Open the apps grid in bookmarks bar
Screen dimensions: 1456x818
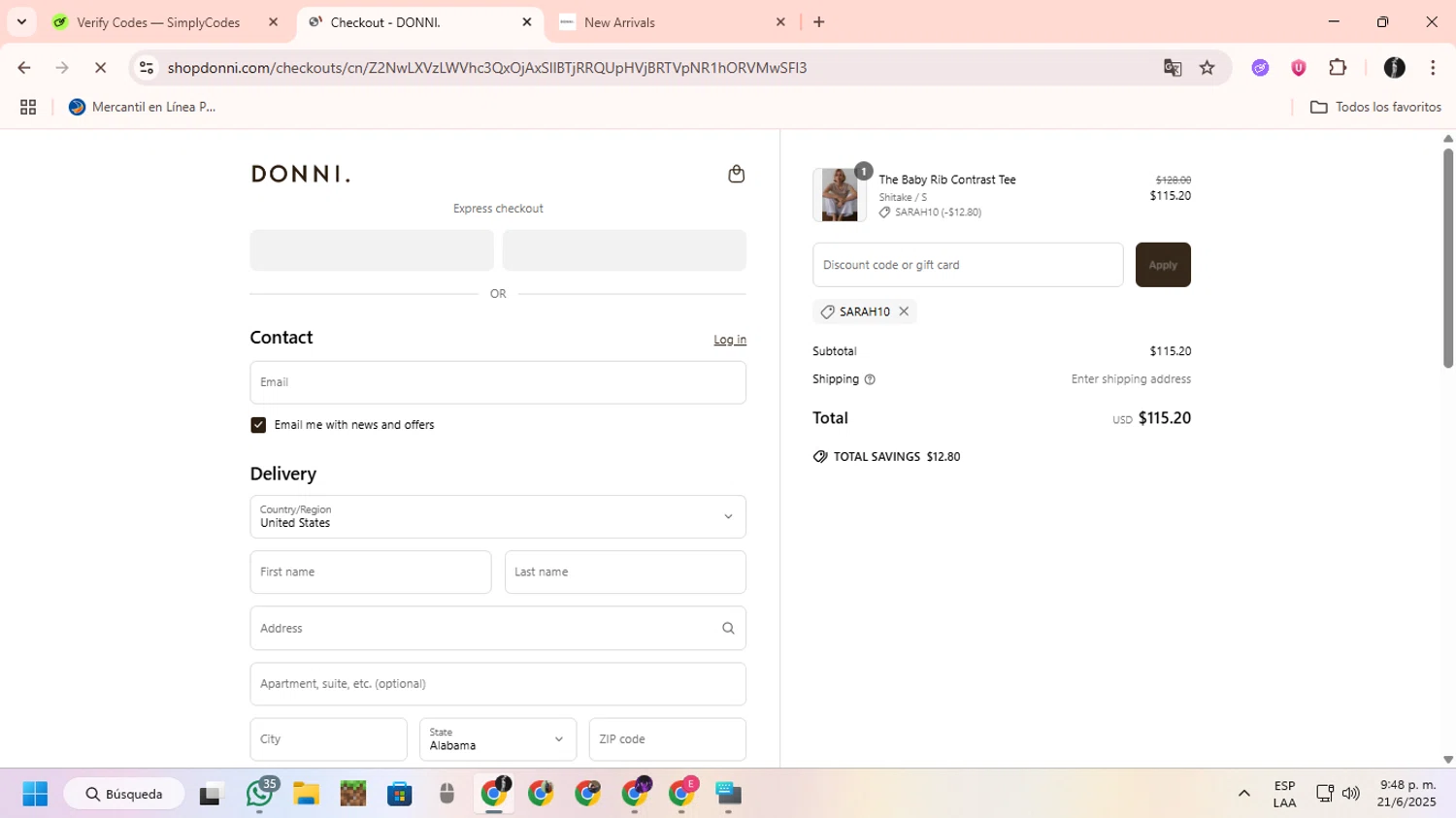pos(28,107)
